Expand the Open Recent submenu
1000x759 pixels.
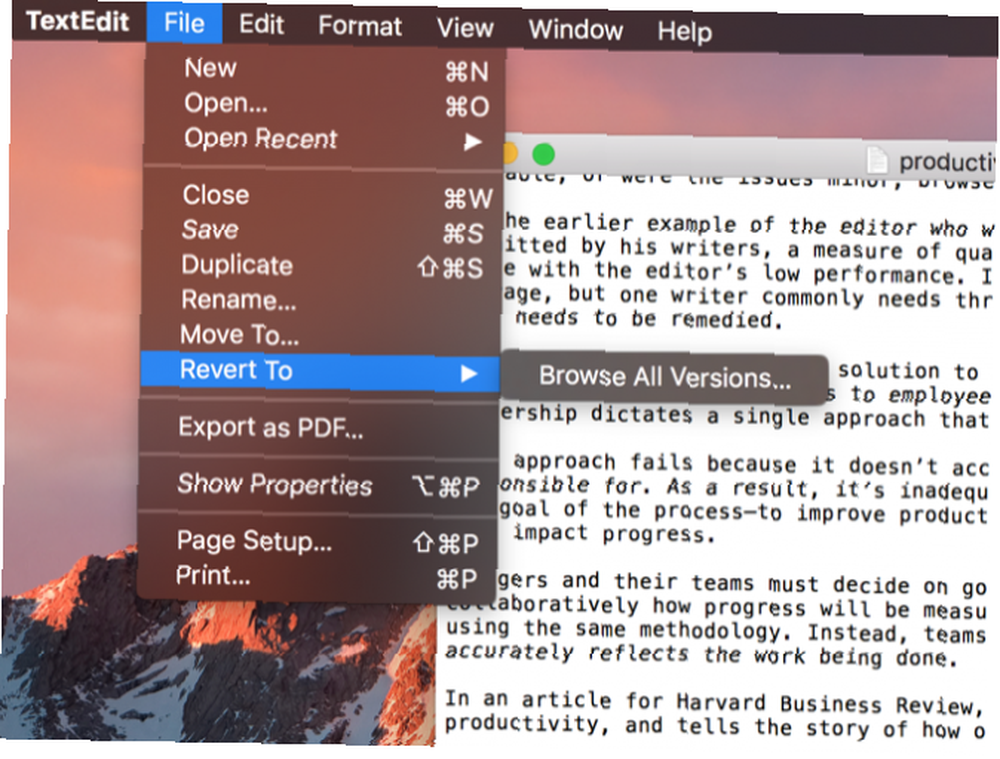325,139
